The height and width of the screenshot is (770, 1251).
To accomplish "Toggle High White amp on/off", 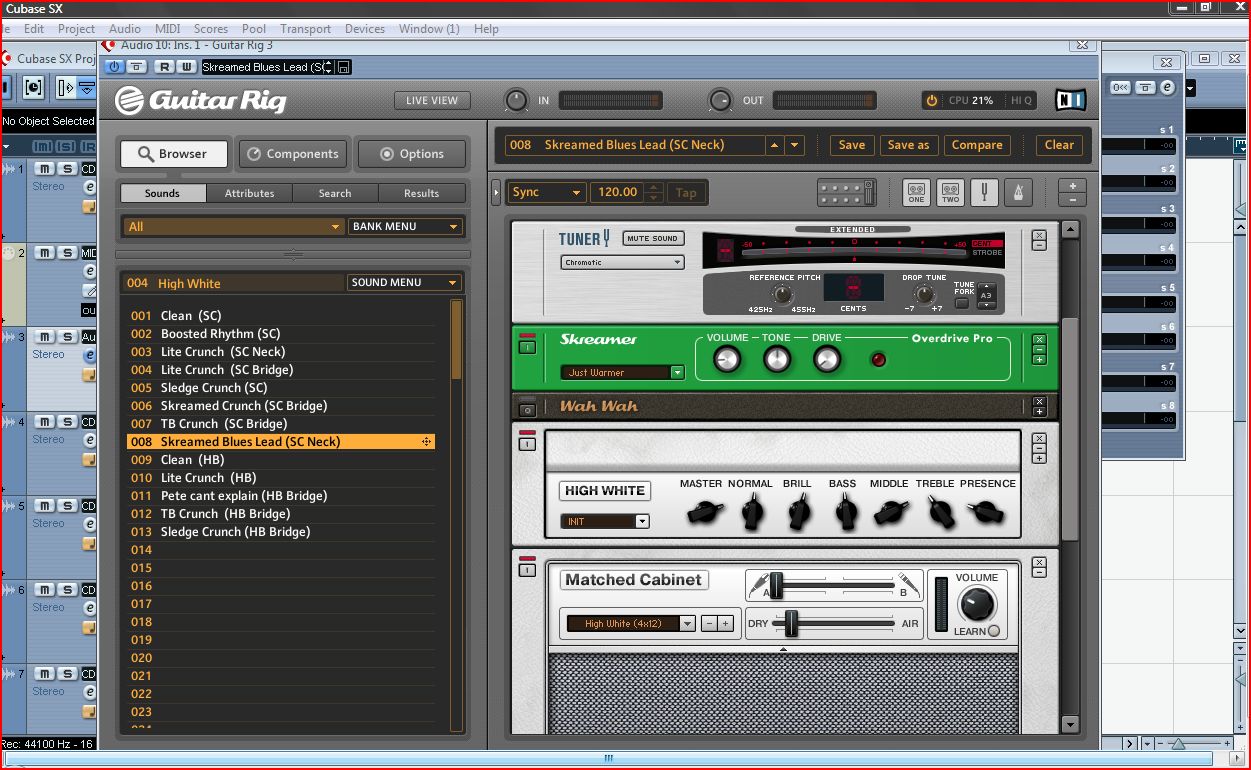I will [527, 443].
